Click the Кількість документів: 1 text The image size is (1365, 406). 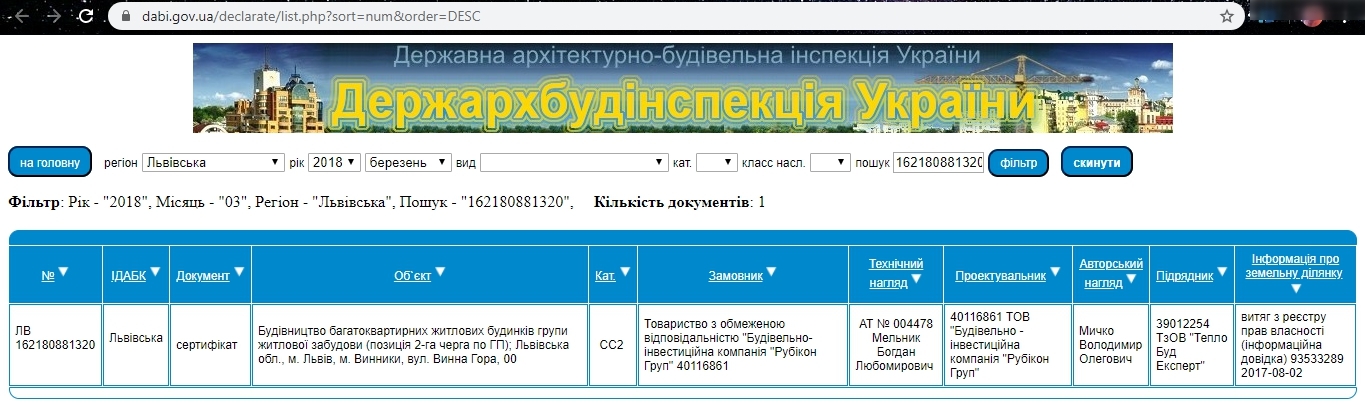pyautogui.click(x=679, y=203)
